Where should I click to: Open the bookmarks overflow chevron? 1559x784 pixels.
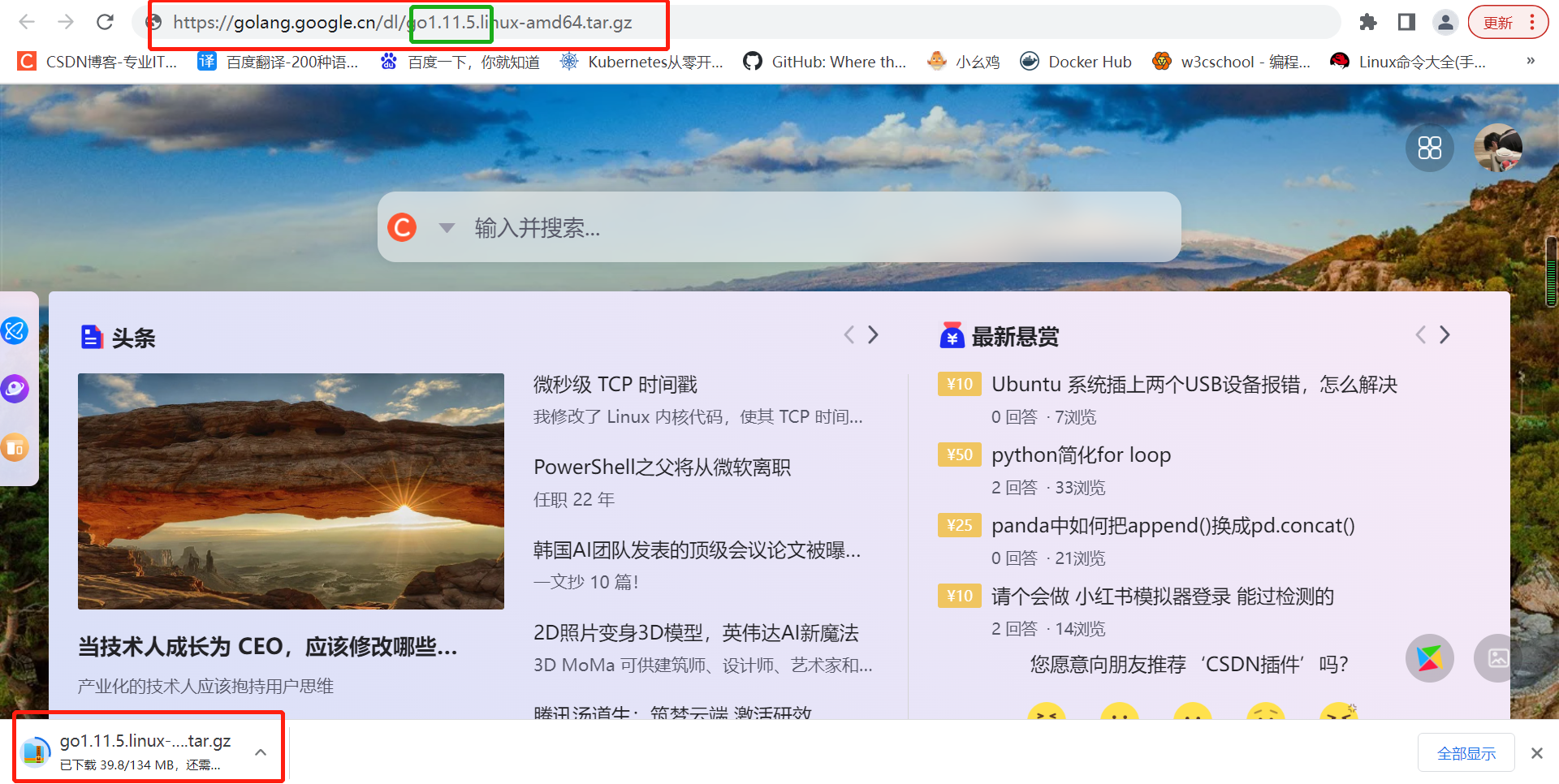click(1531, 61)
